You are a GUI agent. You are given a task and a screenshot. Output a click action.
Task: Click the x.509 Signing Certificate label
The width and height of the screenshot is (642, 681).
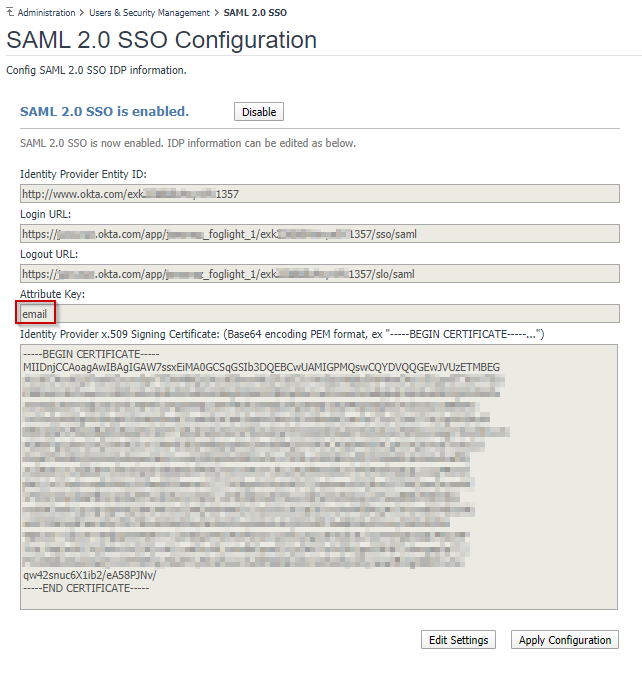pyautogui.click(x=282, y=333)
